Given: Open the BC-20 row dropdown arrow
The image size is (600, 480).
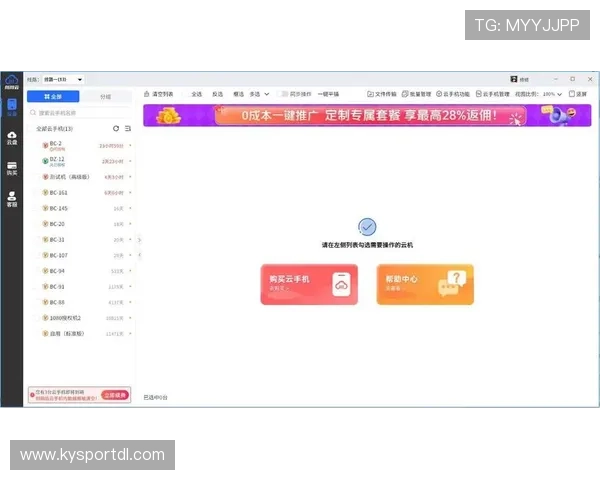Looking at the screenshot, I should (x=130, y=224).
